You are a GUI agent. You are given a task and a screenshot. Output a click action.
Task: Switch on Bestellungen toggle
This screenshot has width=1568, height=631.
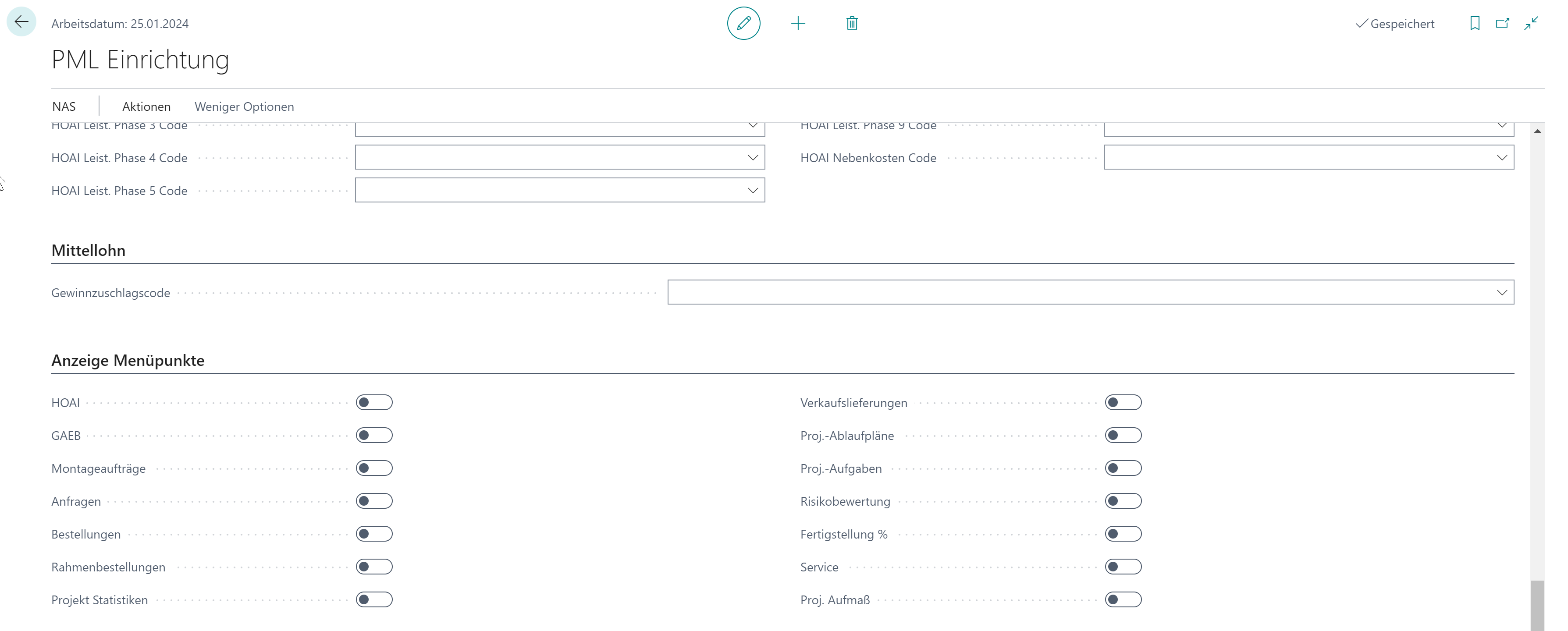point(374,534)
